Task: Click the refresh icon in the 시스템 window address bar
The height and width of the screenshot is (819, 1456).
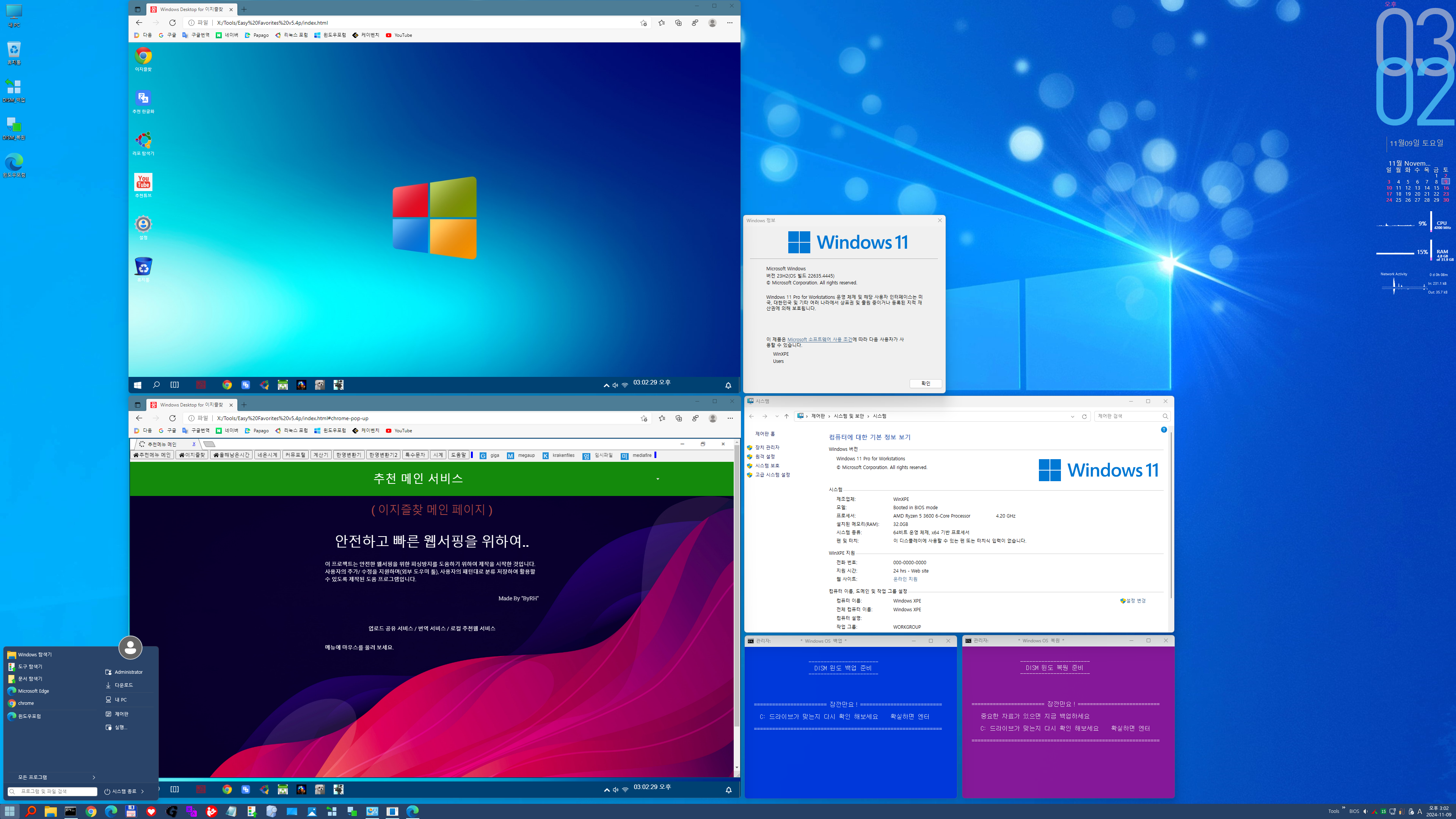Action: [1084, 417]
